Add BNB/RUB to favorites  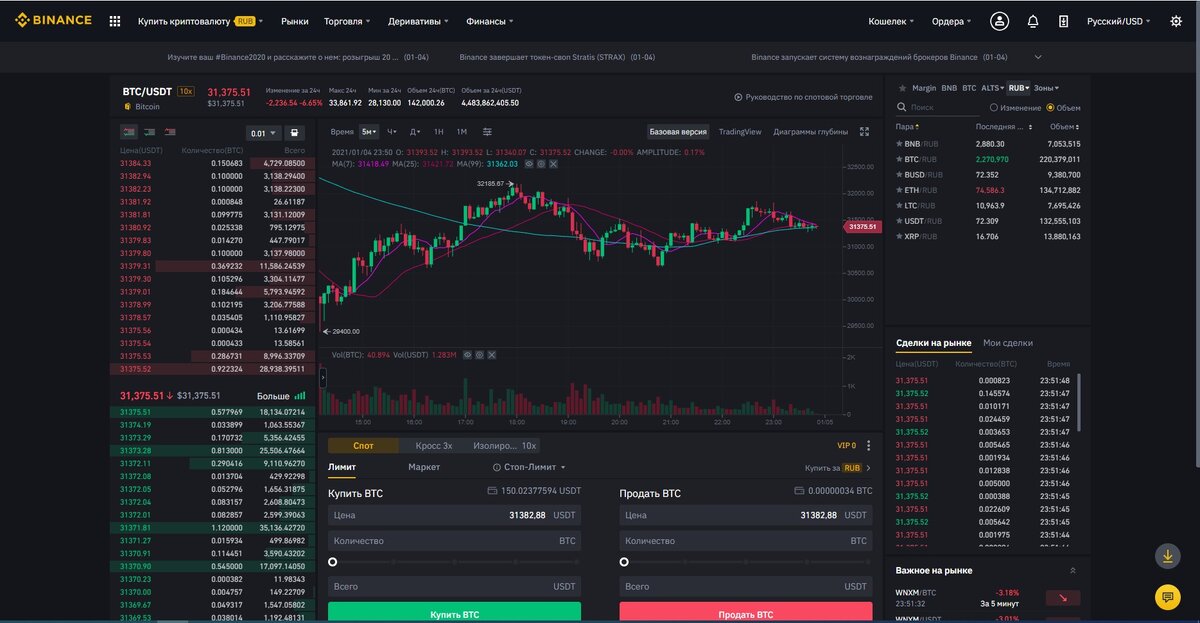pyautogui.click(x=900, y=144)
